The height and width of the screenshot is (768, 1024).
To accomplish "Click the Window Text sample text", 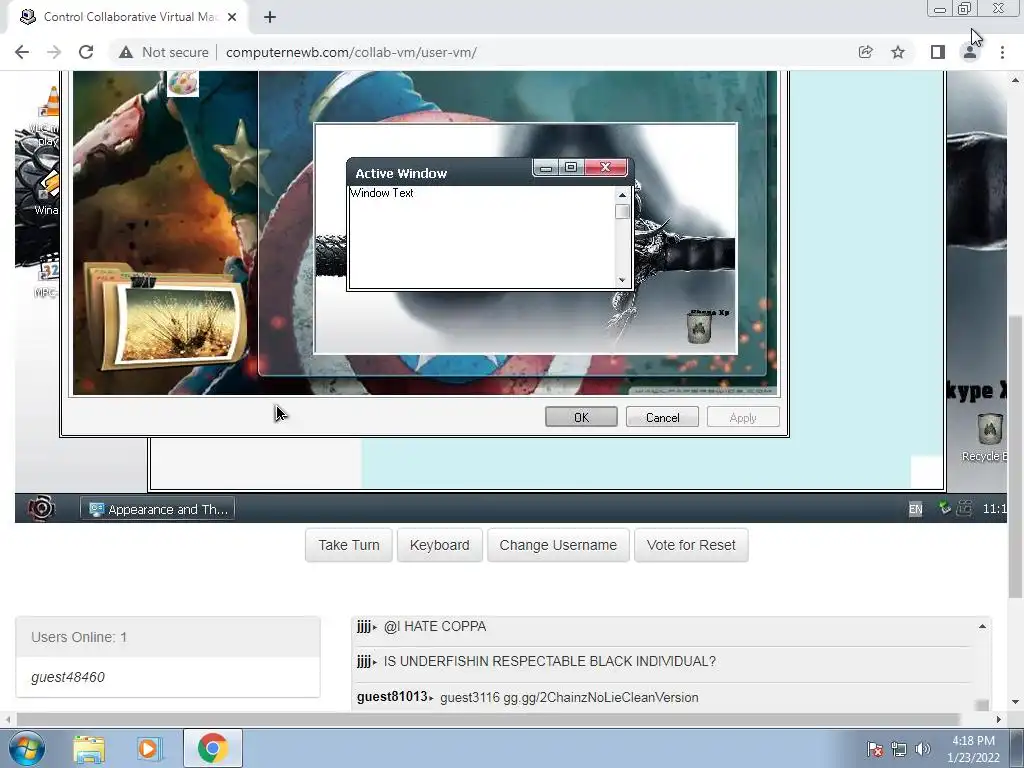I will tap(382, 193).
